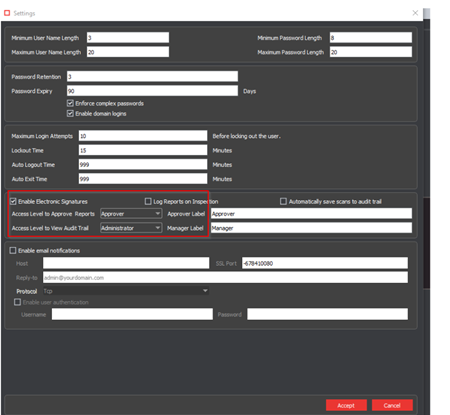450x415 pixels.
Task: Select the Password Expiry days field
Action: coord(152,91)
